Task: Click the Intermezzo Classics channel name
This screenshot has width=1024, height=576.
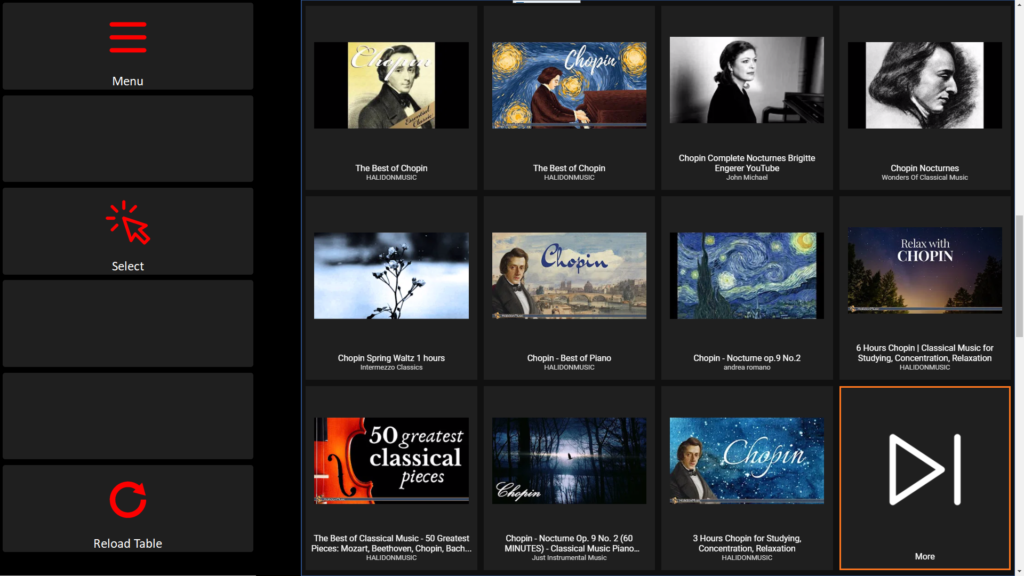Action: (x=391, y=368)
